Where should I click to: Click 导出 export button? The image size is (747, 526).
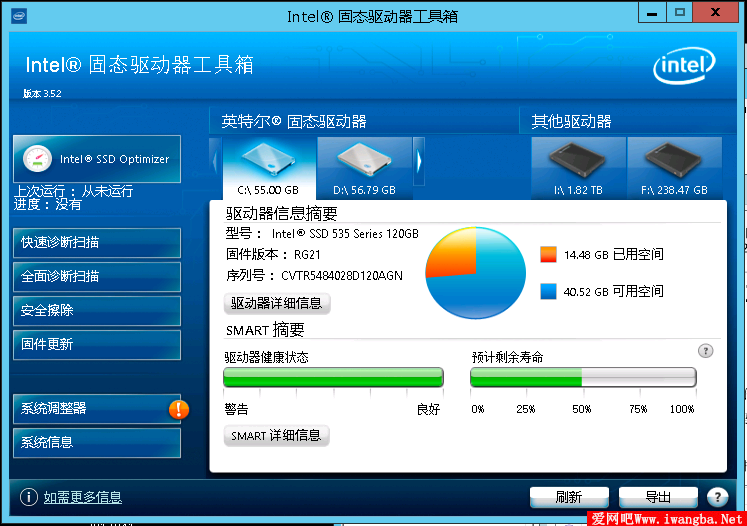pos(658,497)
